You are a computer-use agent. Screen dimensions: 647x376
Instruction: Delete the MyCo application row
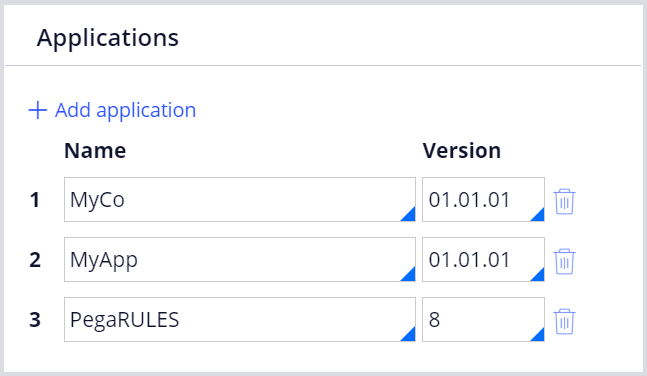(x=564, y=201)
